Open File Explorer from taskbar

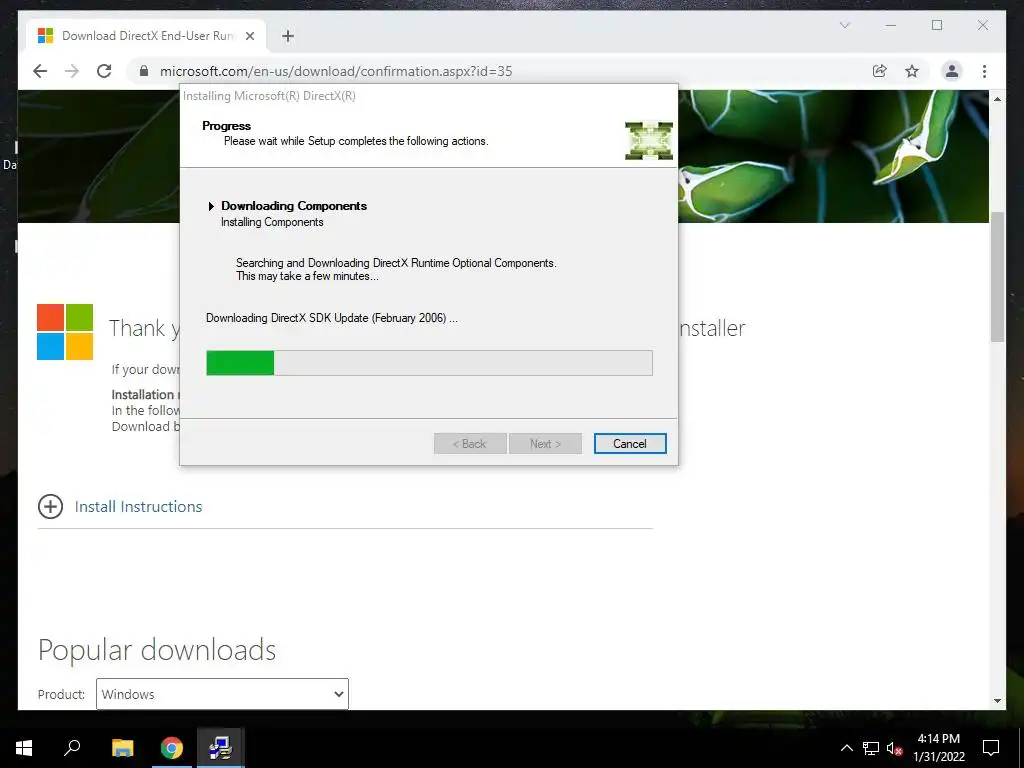click(x=122, y=748)
